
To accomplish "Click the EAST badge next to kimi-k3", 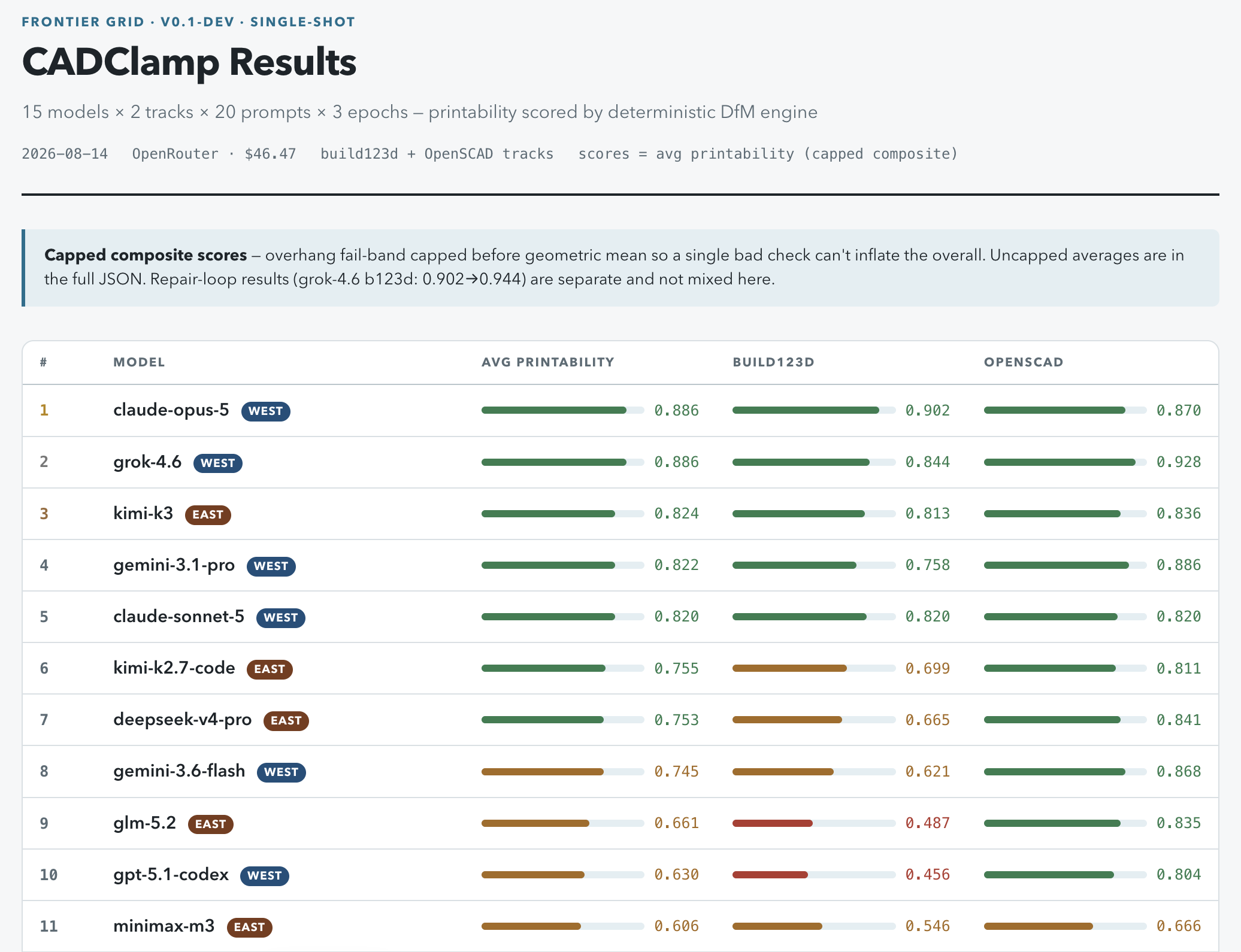I will 208,515.
